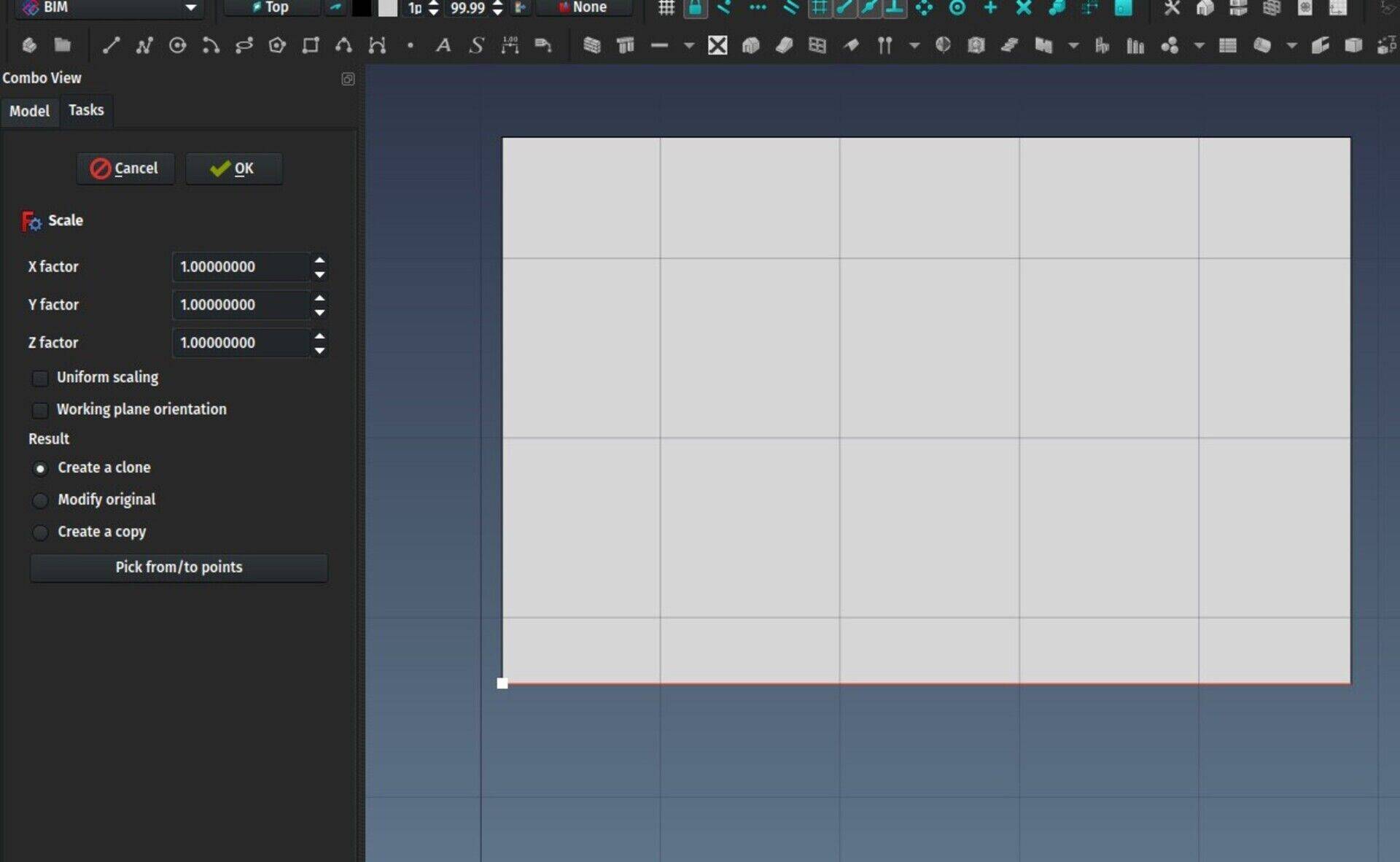Screen dimensions: 1400x862
Task: Expand dropdown arrow next to rebar tool
Action: 914,45
